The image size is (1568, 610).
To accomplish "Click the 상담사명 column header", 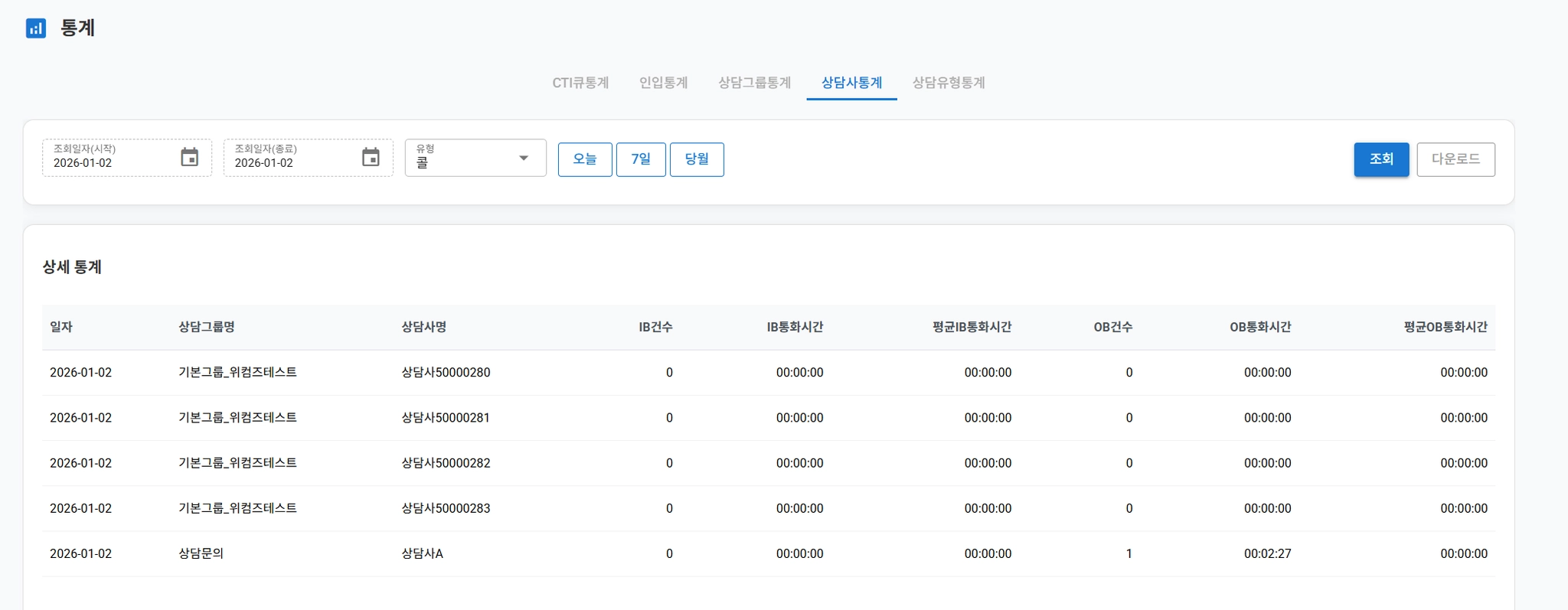I will (x=424, y=327).
